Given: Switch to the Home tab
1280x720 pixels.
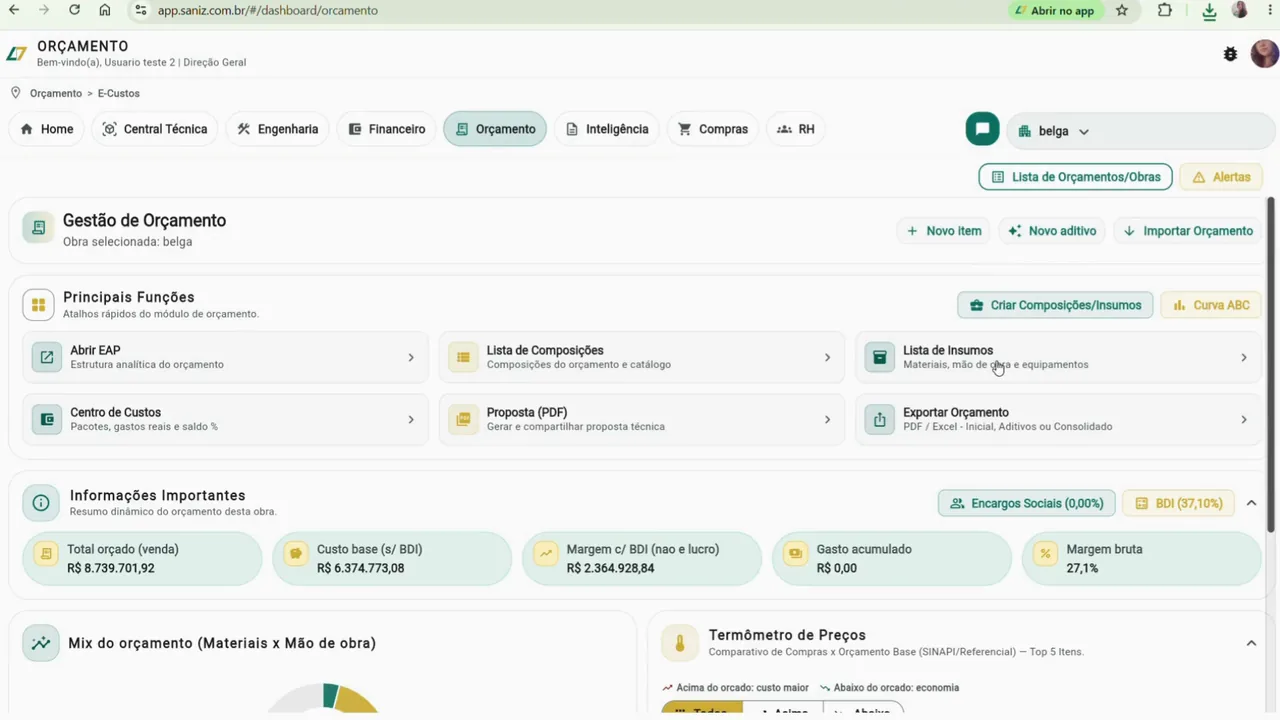Looking at the screenshot, I should coord(46,129).
